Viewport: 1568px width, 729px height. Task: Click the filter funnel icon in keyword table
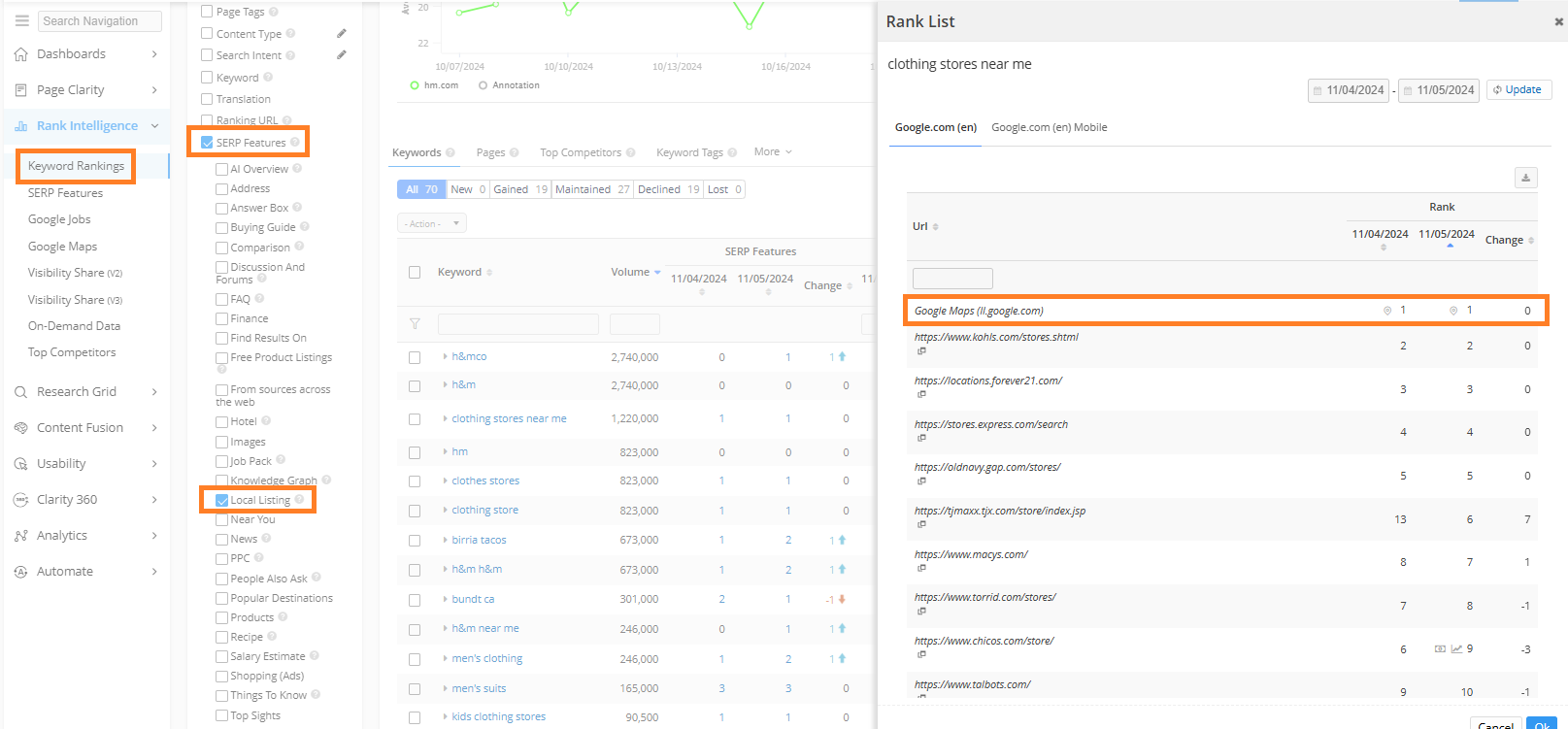415,324
